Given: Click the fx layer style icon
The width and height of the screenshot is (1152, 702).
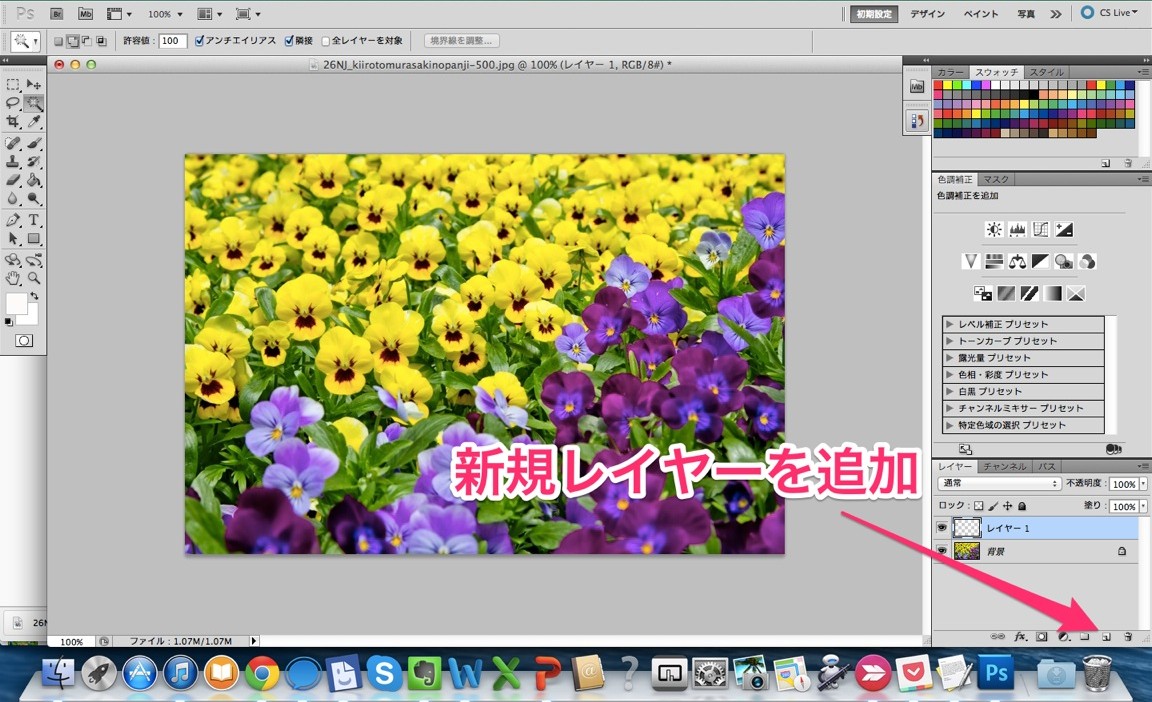Looking at the screenshot, I should tap(1021, 636).
